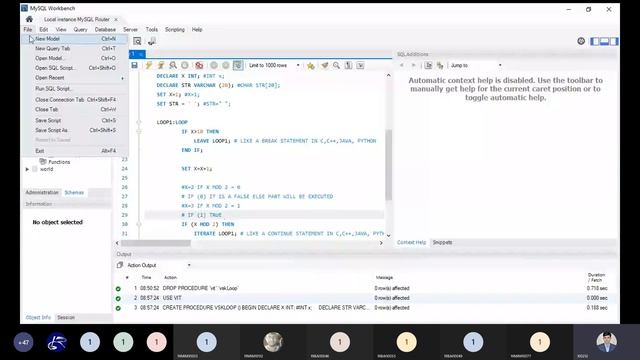Click the editor vertical scrollbar thumb

click(389, 164)
